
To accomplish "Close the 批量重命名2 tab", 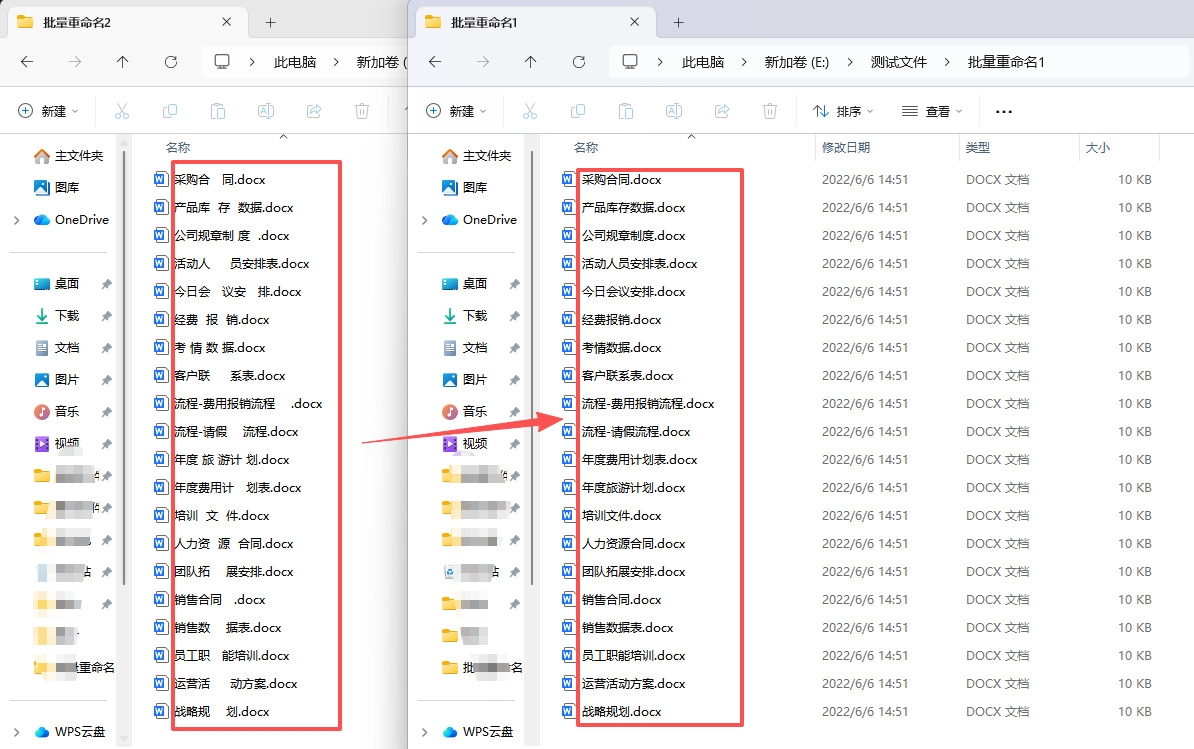I will 226,22.
